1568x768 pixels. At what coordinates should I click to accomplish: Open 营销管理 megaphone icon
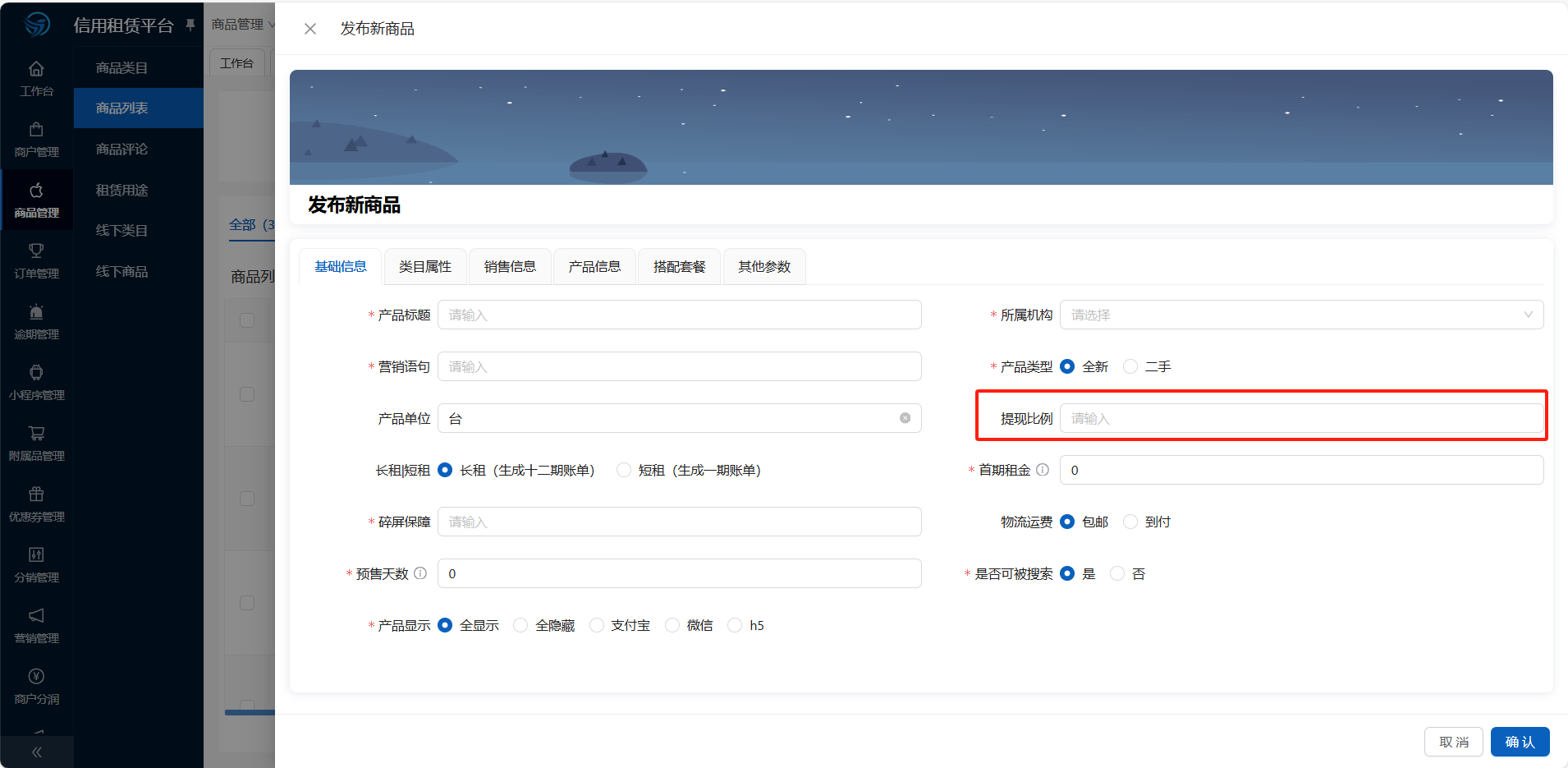[36, 616]
